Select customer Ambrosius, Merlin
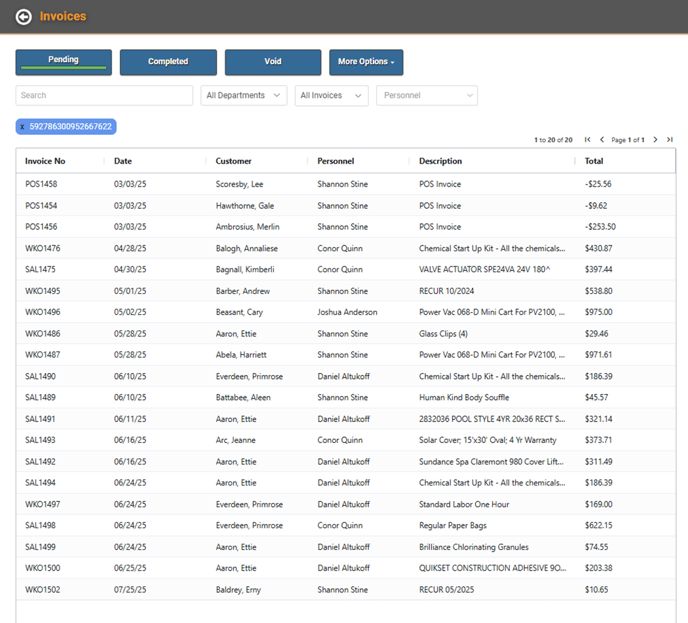Screen dimensions: 688x623 click(247, 226)
